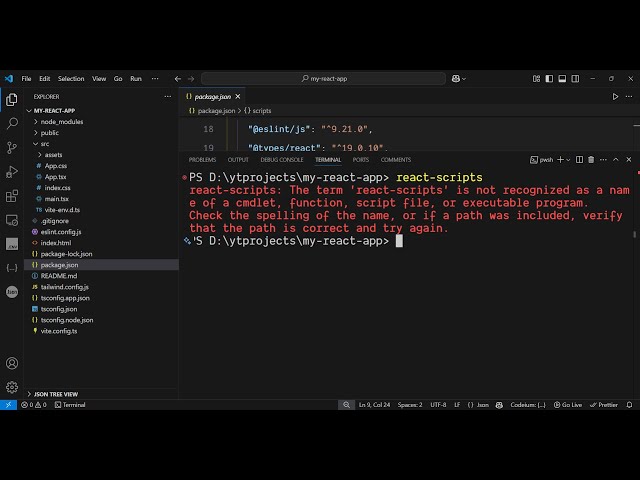Open the View menu

click(99, 79)
